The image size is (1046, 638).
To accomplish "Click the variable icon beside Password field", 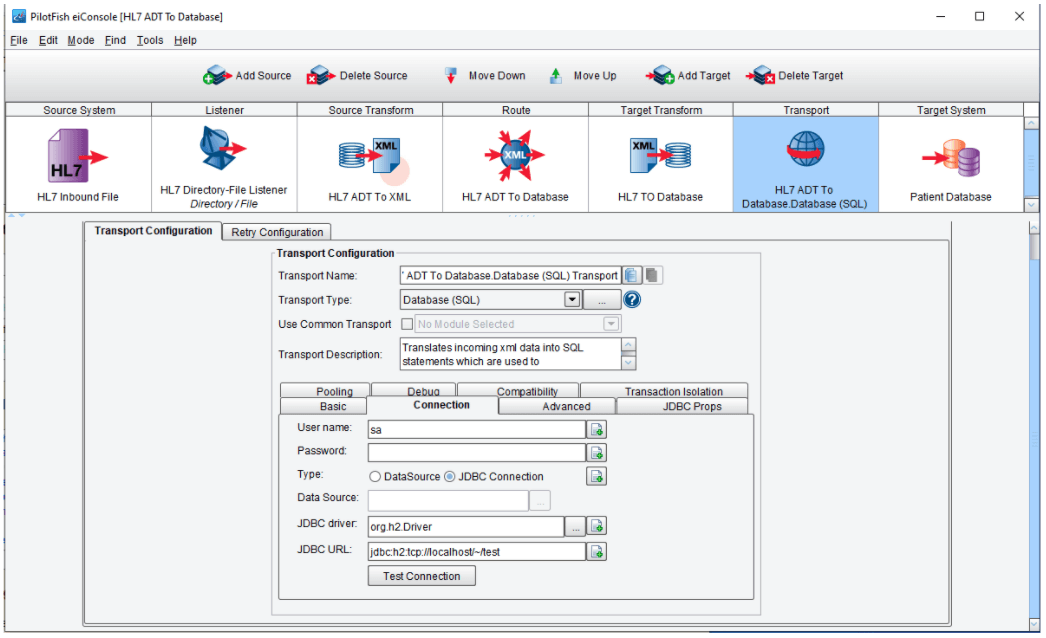I will click(x=596, y=453).
